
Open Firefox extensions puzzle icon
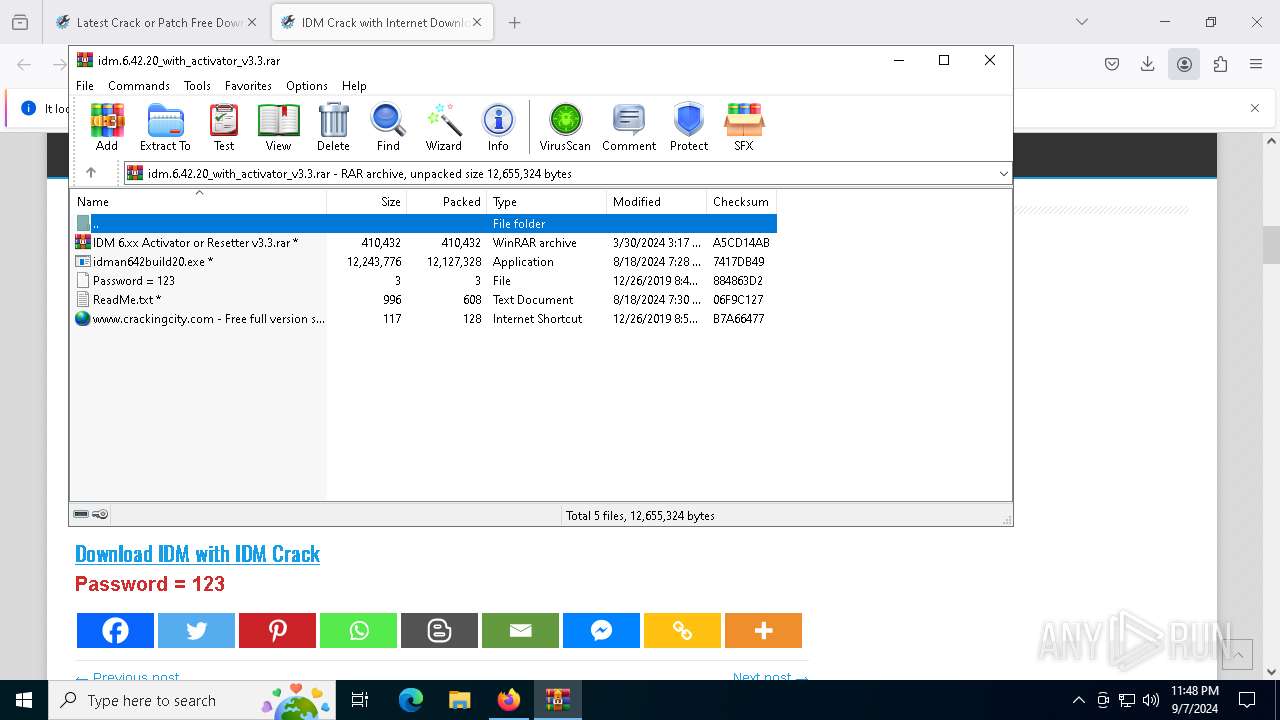[1220, 64]
